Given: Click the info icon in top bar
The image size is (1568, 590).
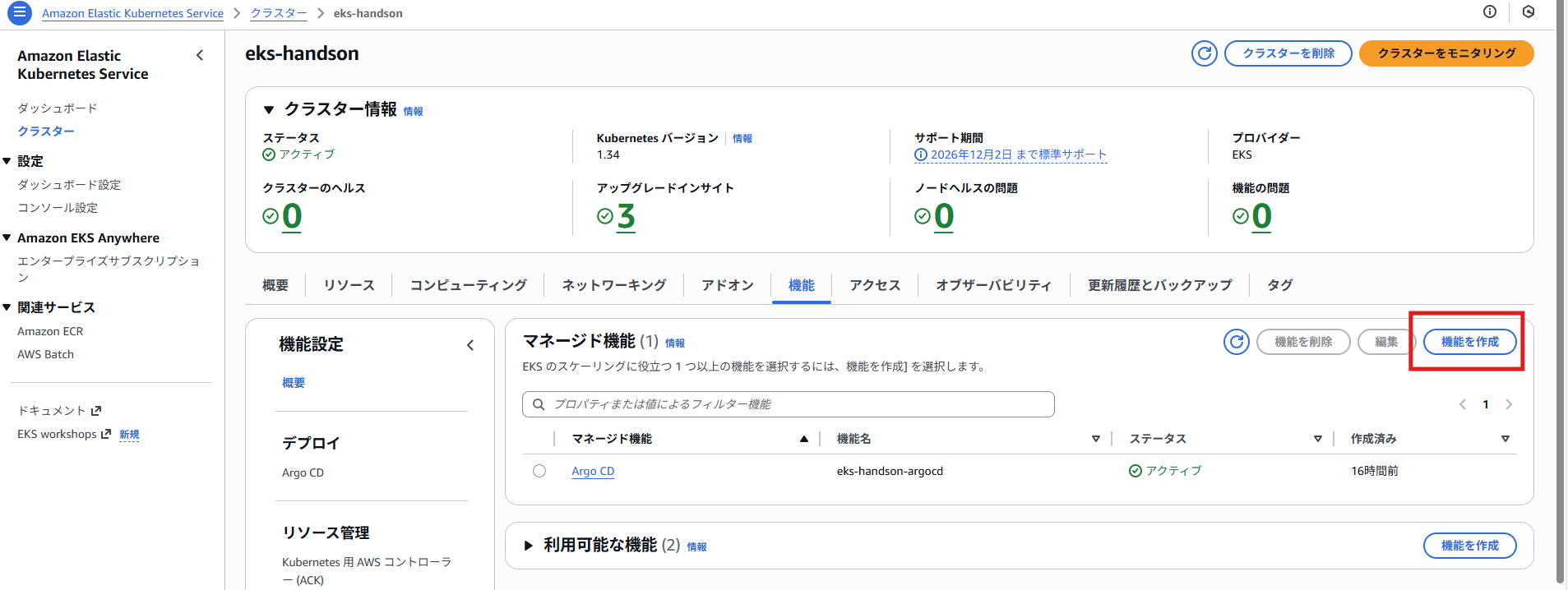Looking at the screenshot, I should [x=1490, y=12].
